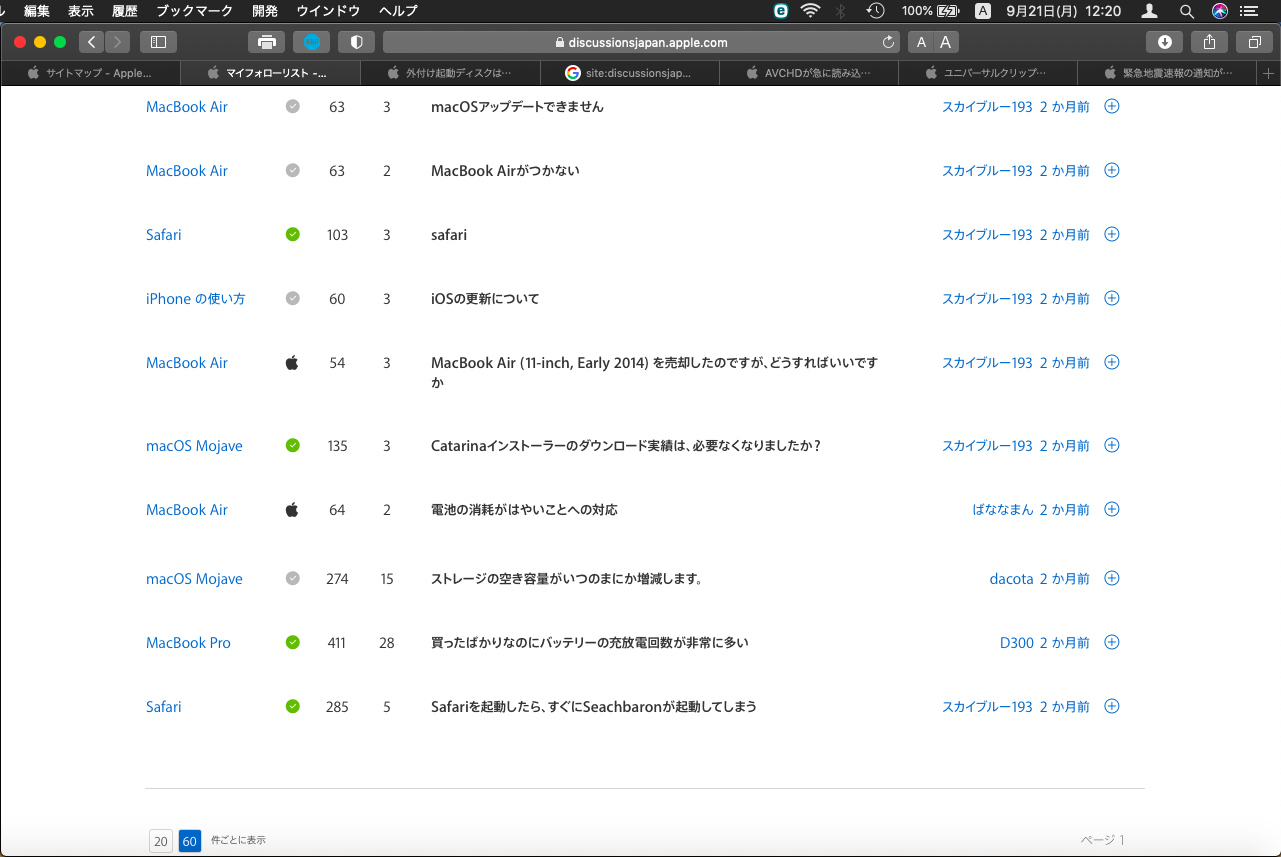This screenshot has width=1281, height=857.
Task: Open the ブックマーク menu
Action: point(194,11)
